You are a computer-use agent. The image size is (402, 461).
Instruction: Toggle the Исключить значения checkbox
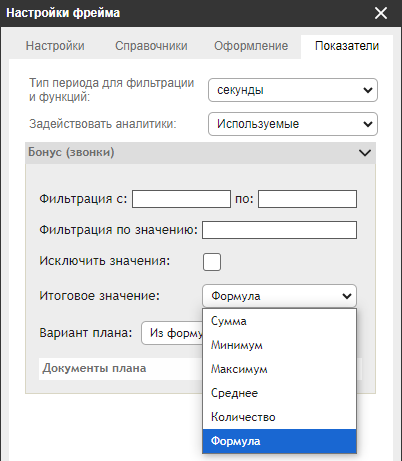pos(212,262)
